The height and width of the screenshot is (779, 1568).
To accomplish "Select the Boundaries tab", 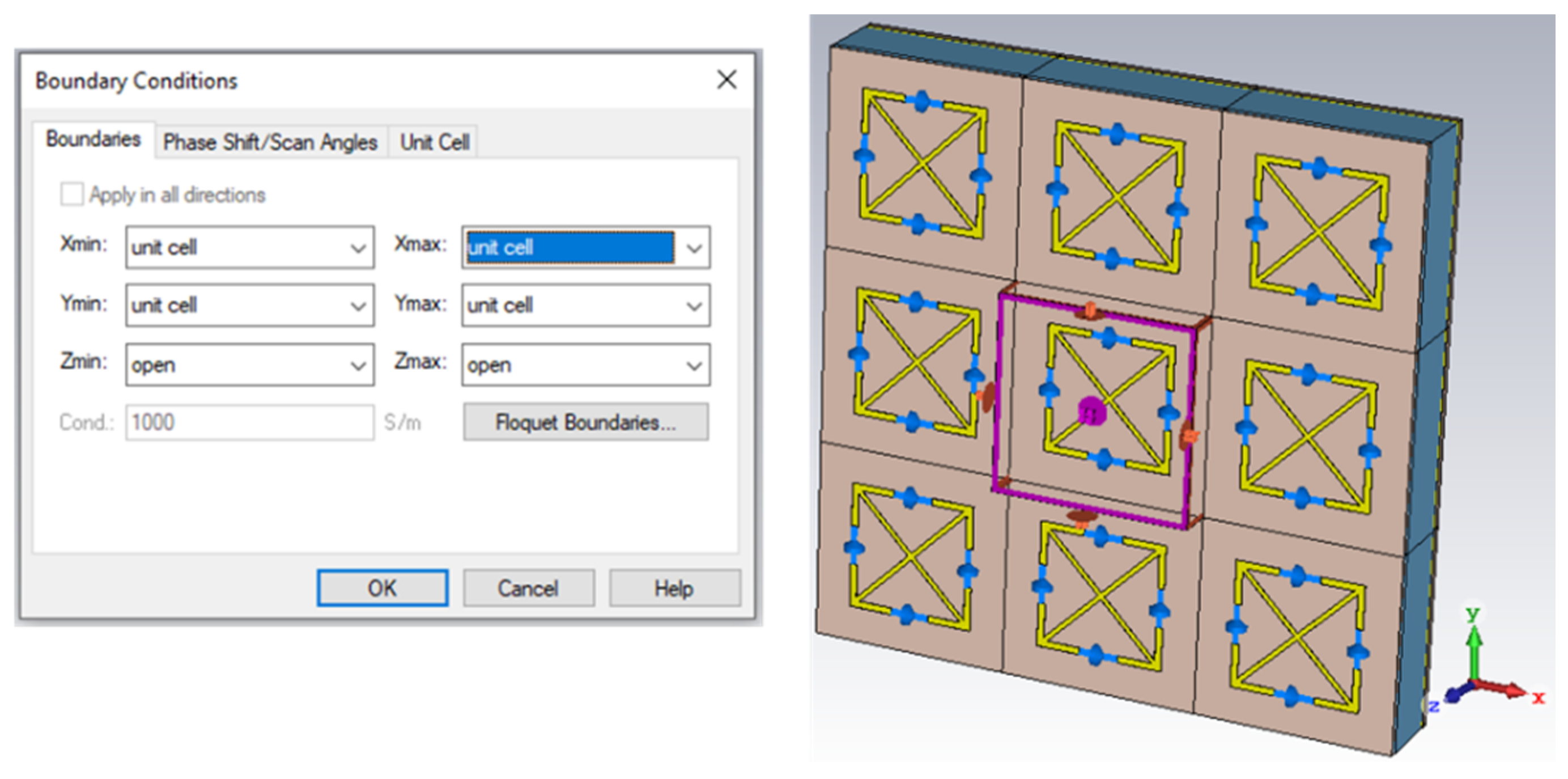I will 93,139.
